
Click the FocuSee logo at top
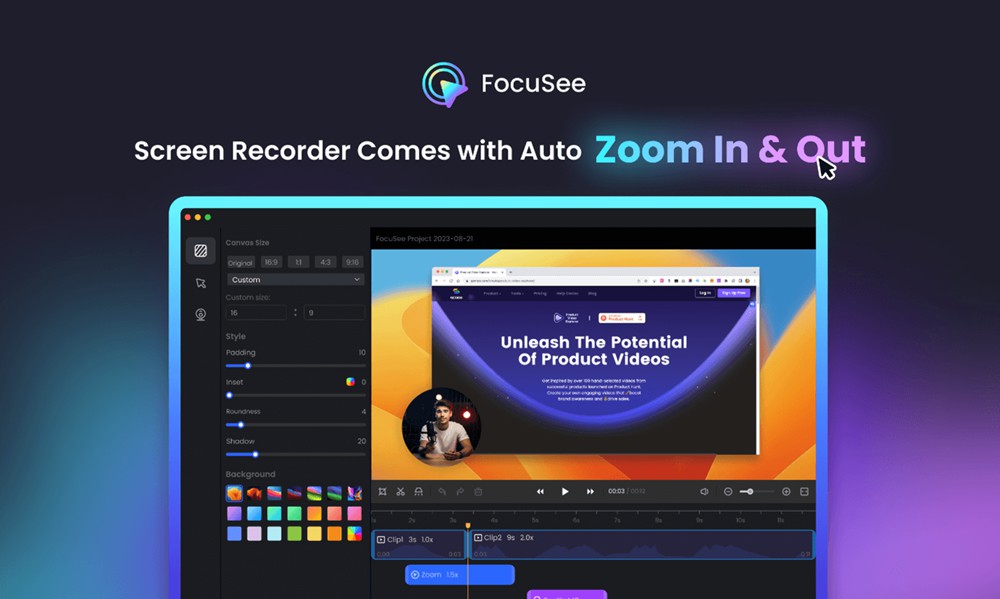(x=504, y=84)
